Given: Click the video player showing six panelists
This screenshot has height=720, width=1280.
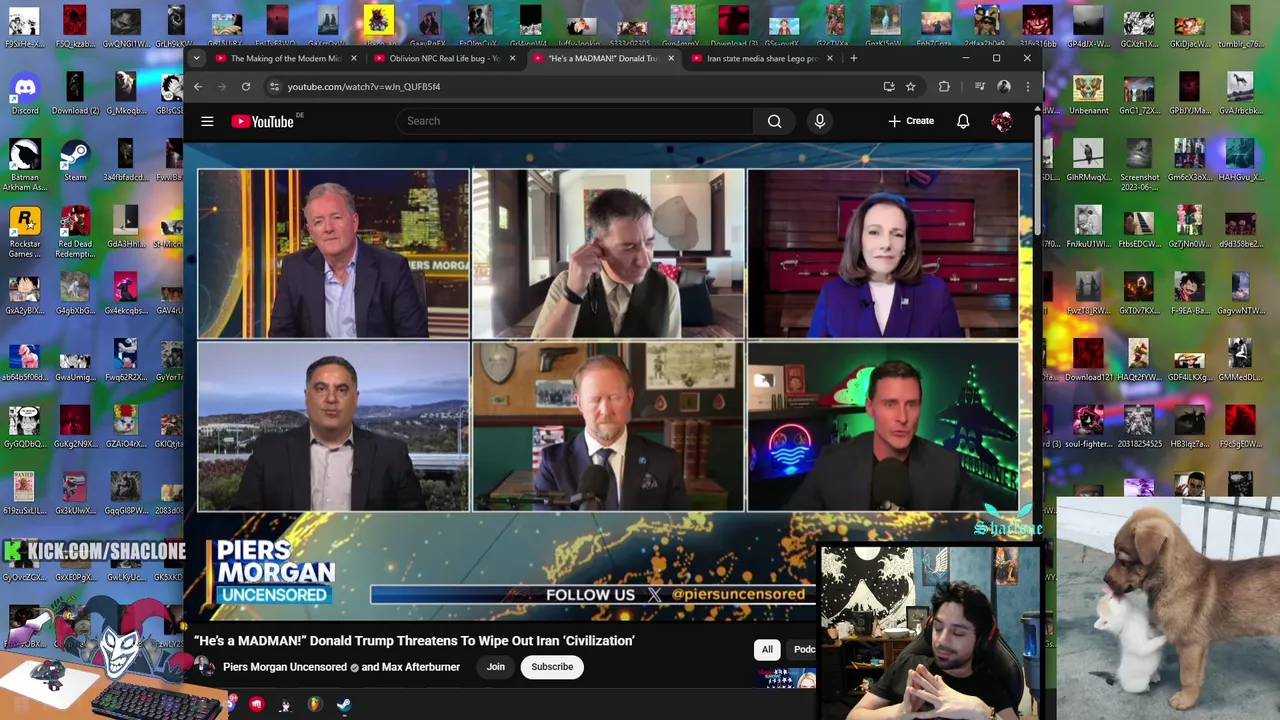Looking at the screenshot, I should click(608, 380).
